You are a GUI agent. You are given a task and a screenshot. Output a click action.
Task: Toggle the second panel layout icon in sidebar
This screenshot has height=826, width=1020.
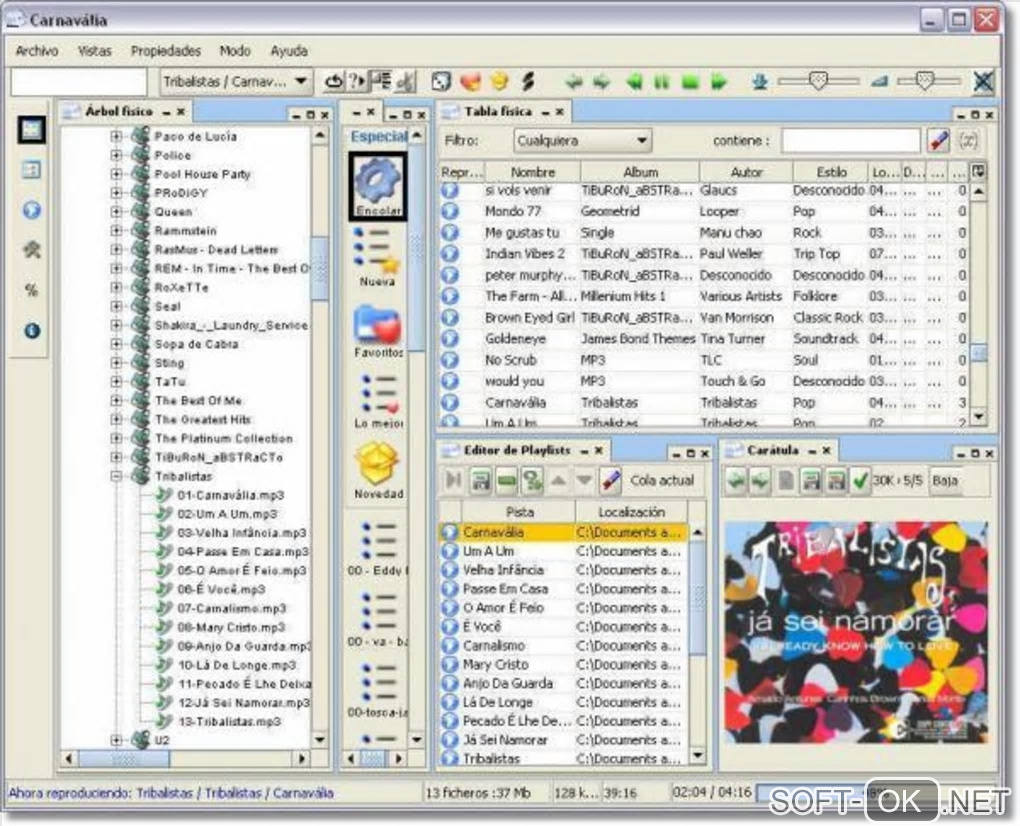(x=32, y=170)
